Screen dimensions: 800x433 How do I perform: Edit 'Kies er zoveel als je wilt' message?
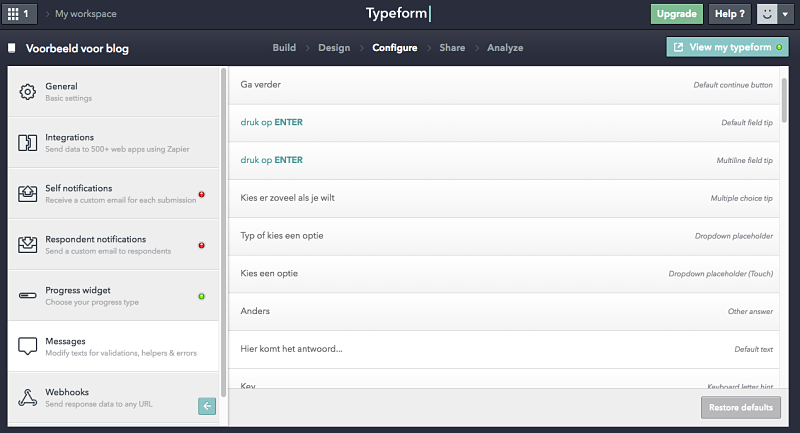[504, 198]
